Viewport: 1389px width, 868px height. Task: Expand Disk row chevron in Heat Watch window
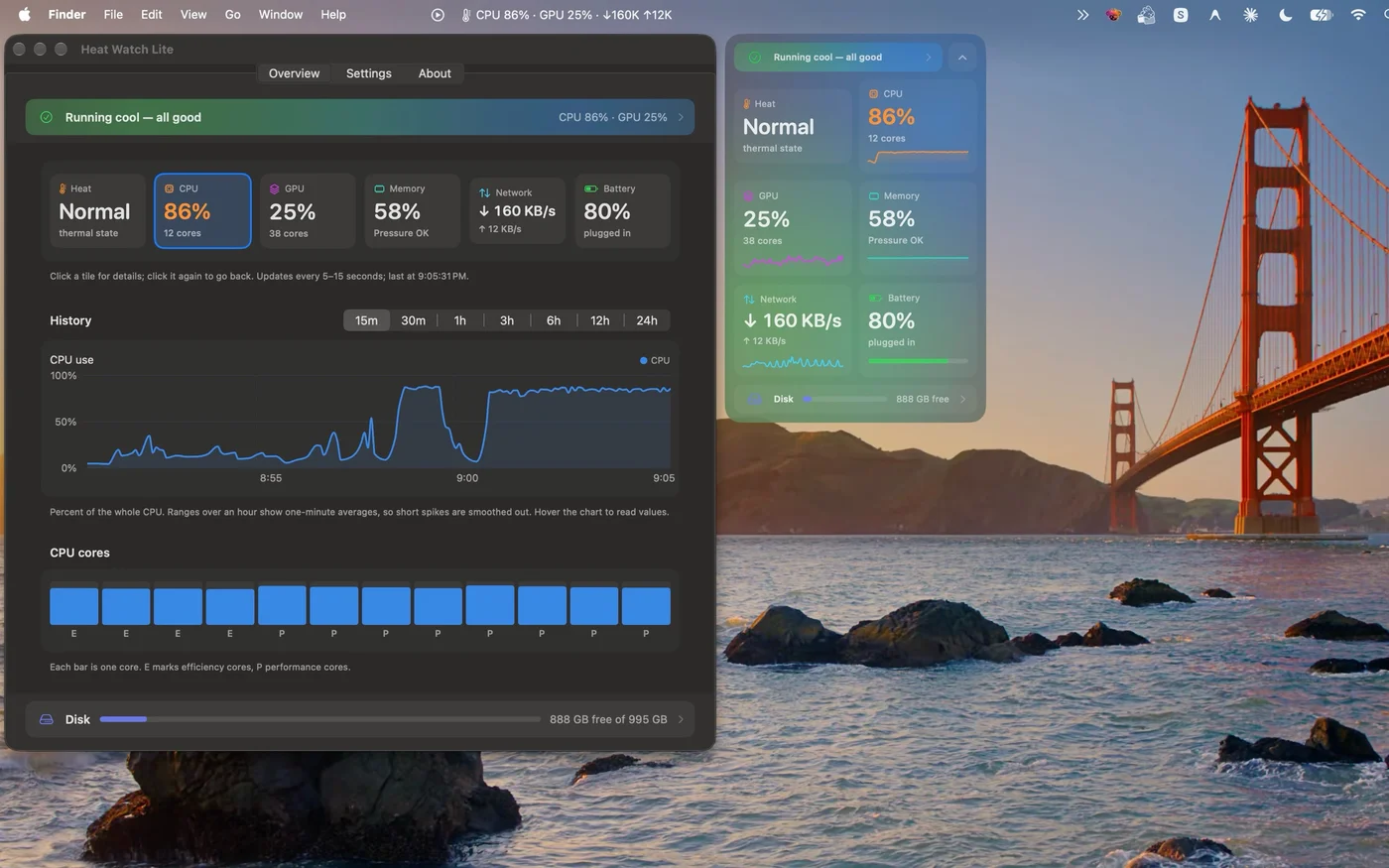[x=681, y=719]
